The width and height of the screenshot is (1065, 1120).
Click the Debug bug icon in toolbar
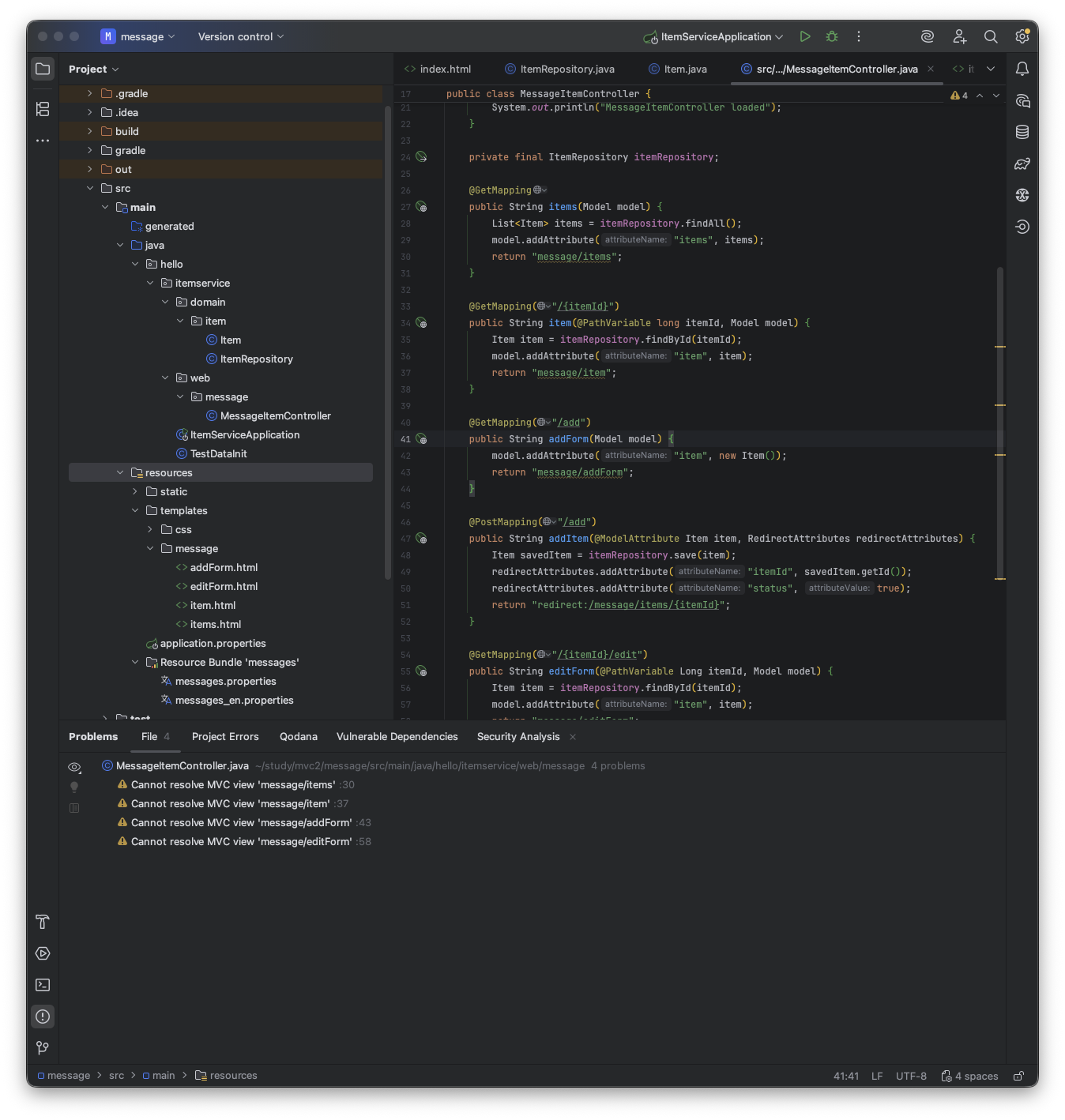coord(832,36)
